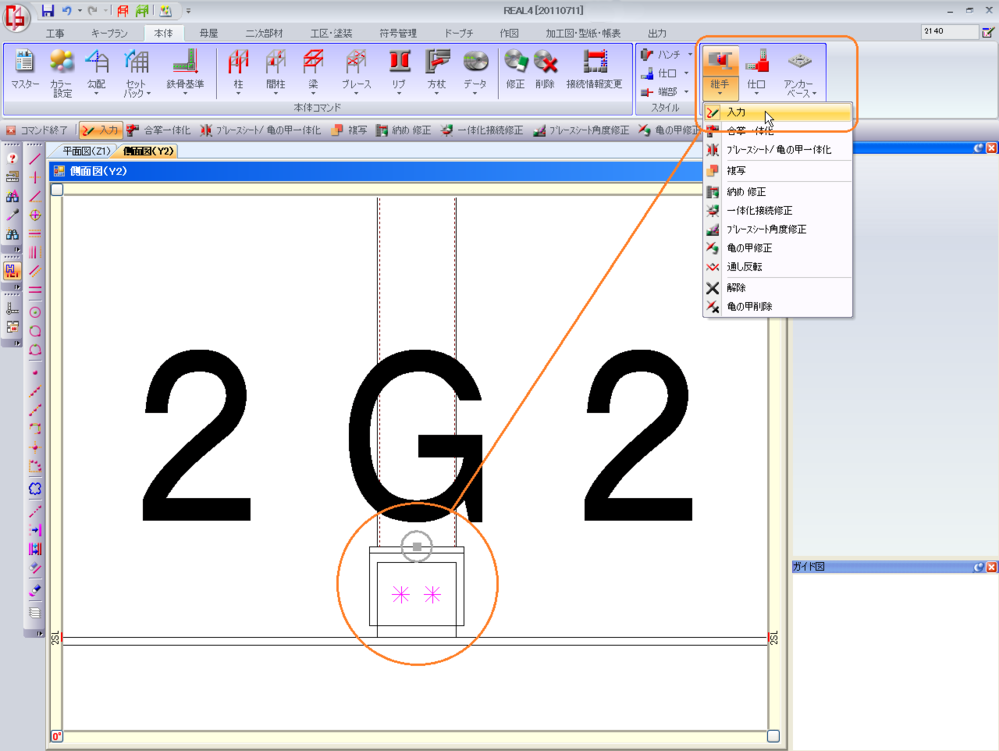
Task: Click the 鉄骨基準 steel reference icon
Action: pyautogui.click(x=185, y=62)
